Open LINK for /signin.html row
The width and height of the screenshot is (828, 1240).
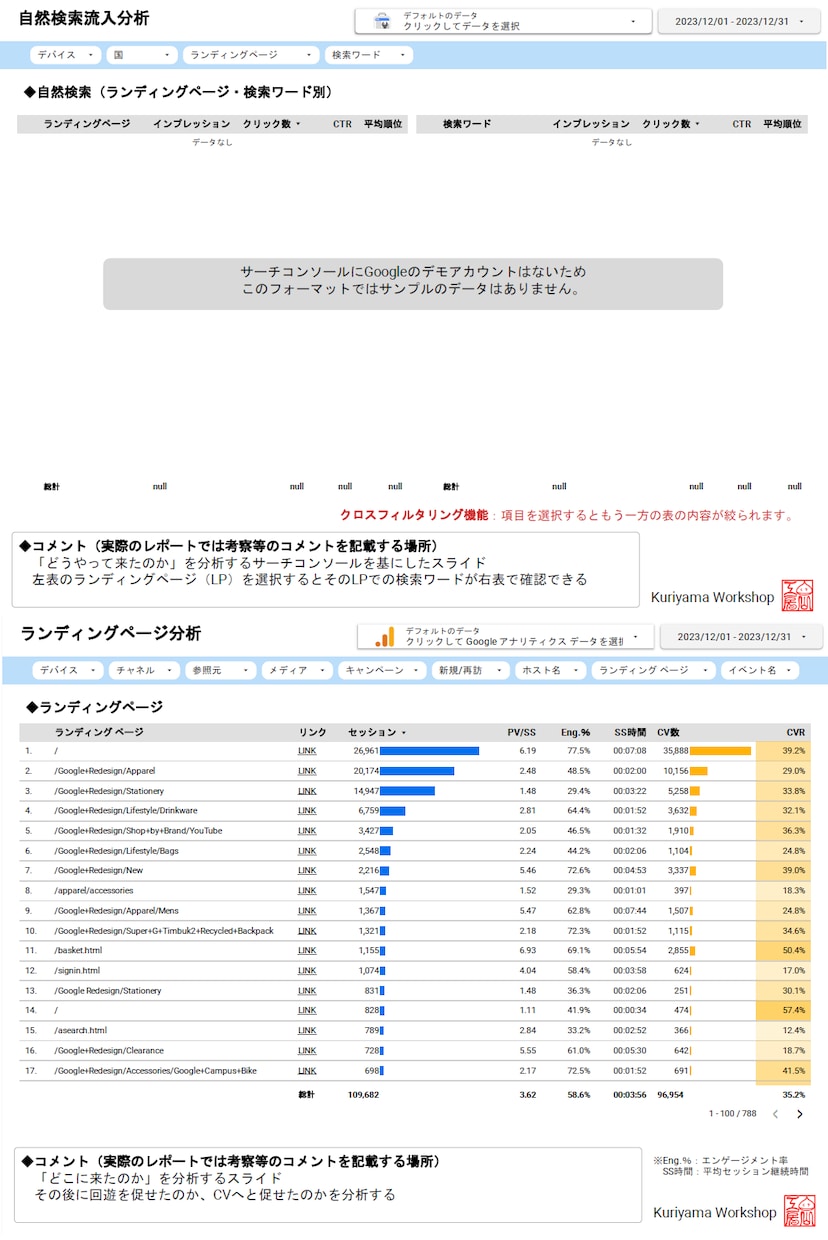point(307,971)
